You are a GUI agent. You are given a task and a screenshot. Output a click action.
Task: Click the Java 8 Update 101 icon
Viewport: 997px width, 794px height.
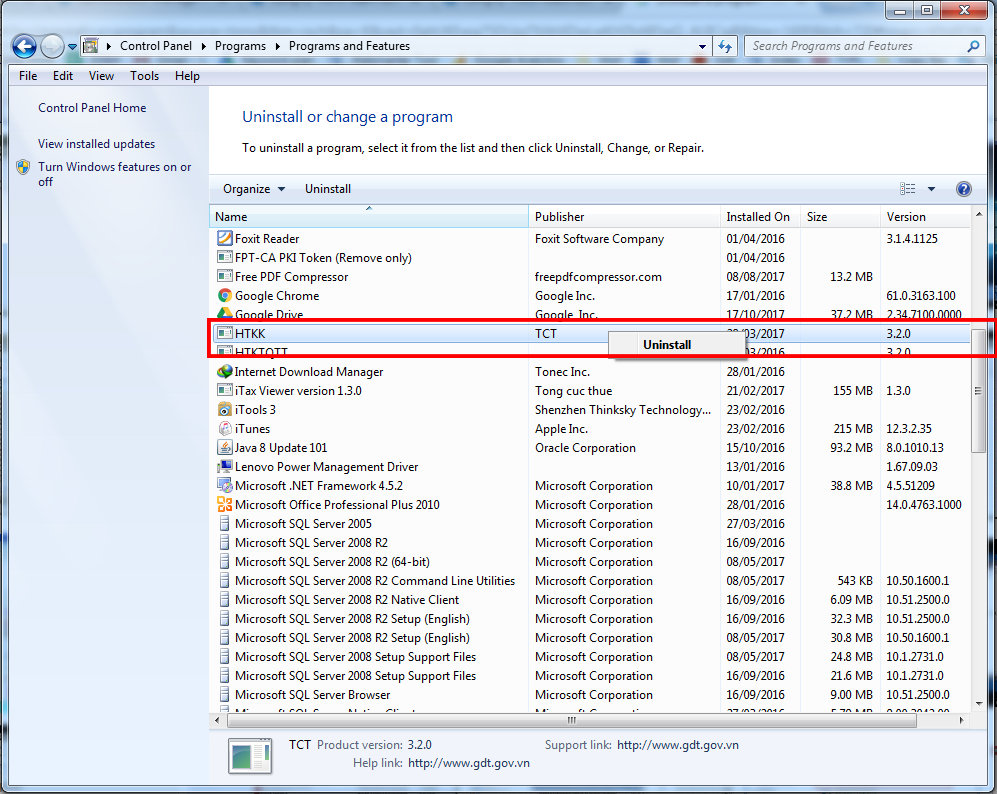point(224,448)
